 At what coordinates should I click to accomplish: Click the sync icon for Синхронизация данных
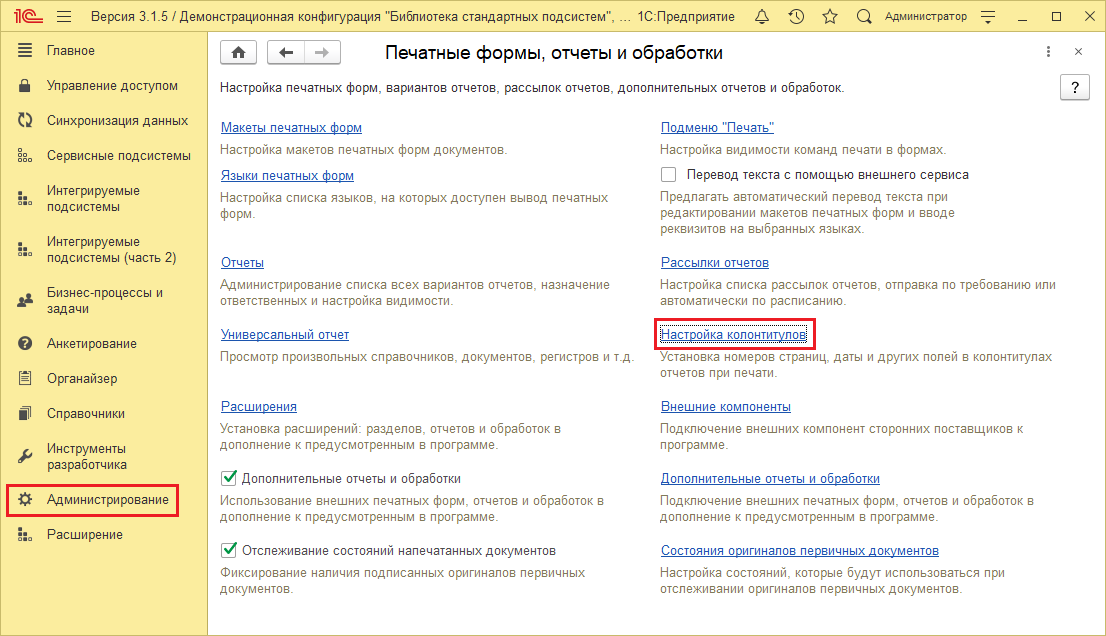coord(25,121)
